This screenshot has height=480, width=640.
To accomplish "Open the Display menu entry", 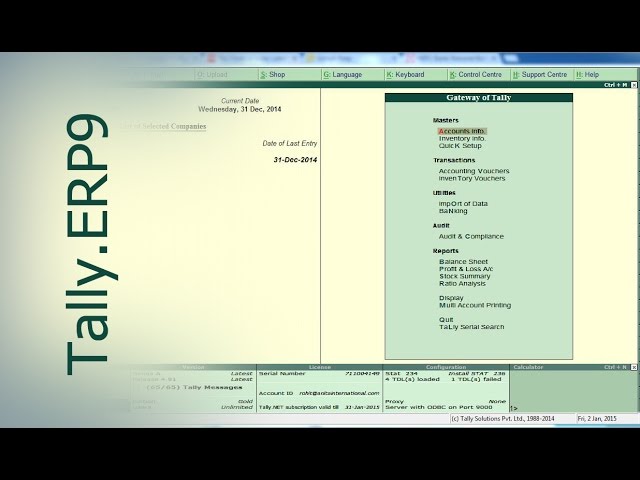I will 451,298.
